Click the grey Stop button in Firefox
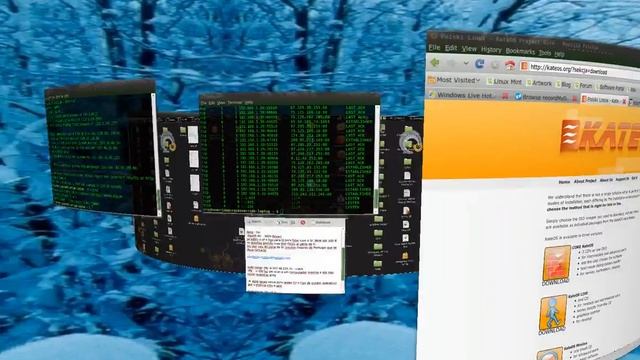The width and height of the screenshot is (640, 360). [x=495, y=65]
